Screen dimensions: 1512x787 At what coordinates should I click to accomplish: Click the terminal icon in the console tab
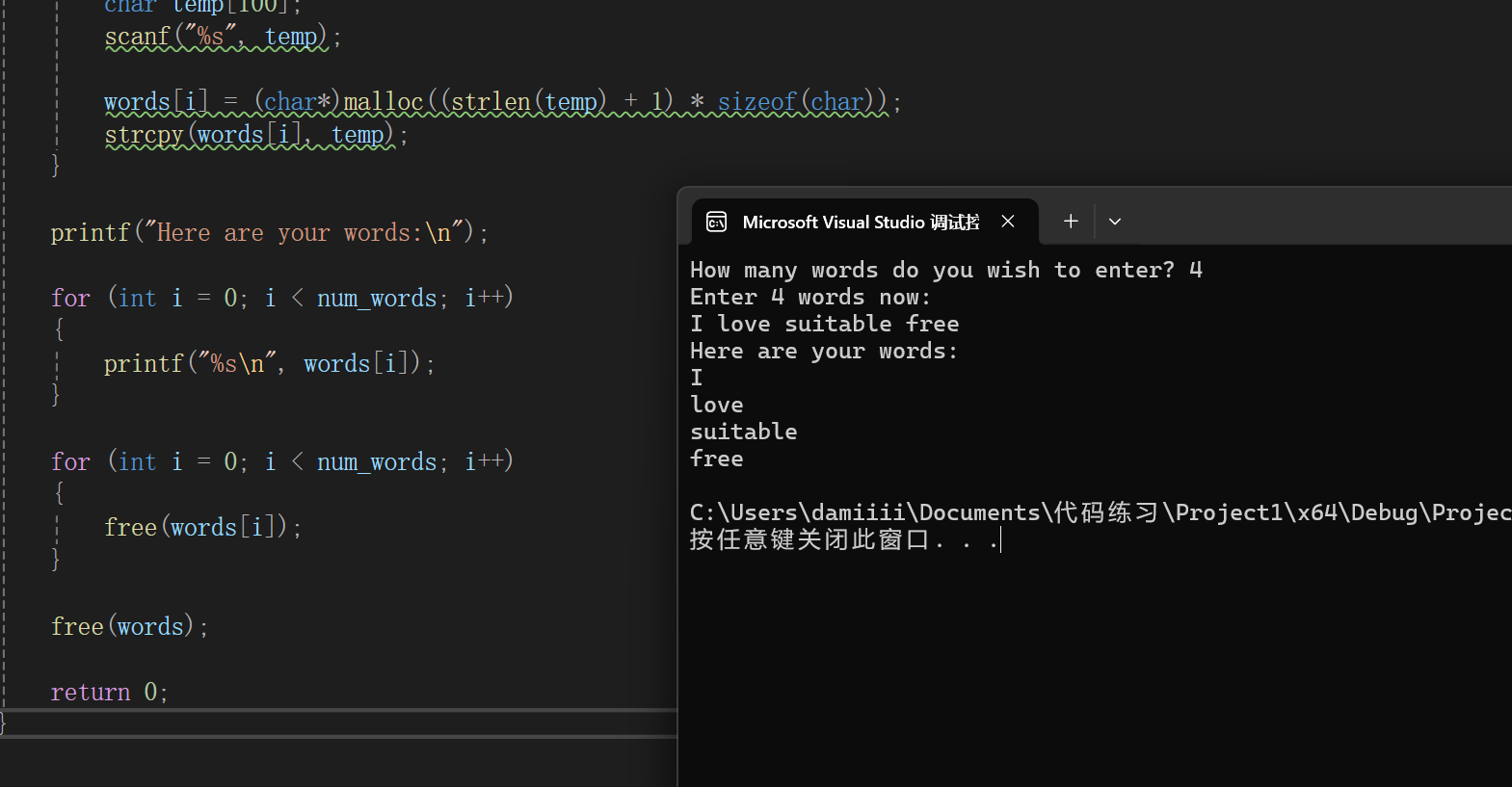pos(716,222)
